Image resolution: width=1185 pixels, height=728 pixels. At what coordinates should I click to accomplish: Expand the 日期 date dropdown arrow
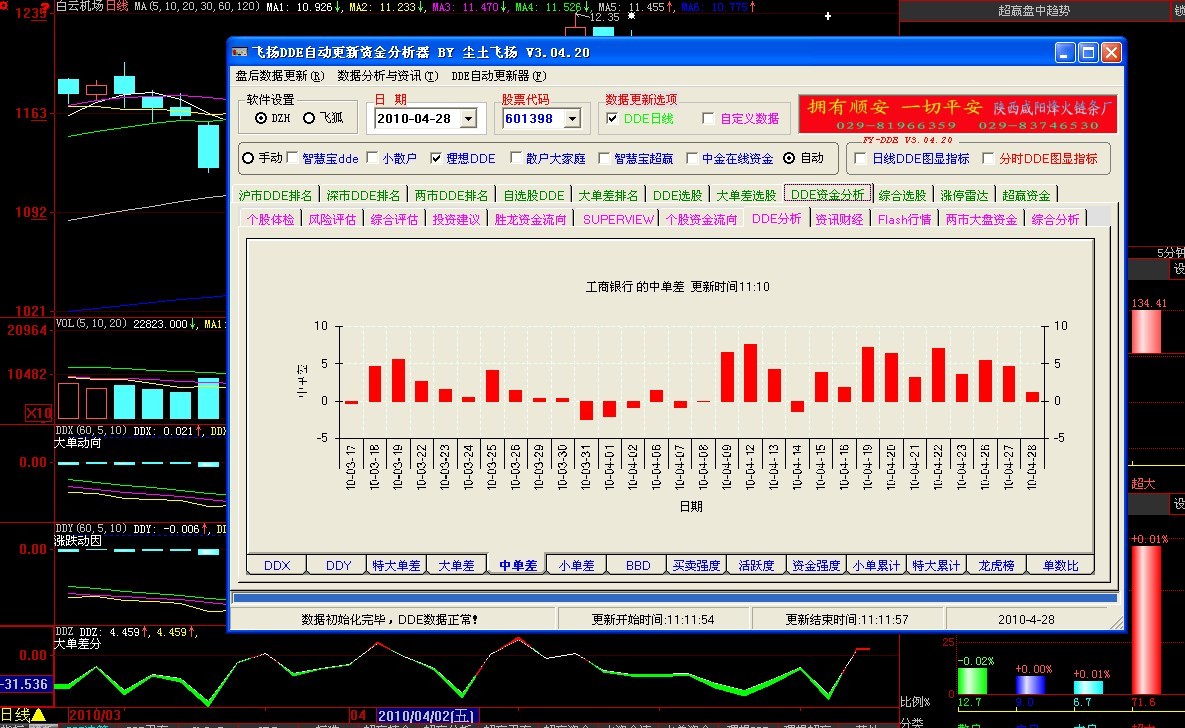(469, 119)
